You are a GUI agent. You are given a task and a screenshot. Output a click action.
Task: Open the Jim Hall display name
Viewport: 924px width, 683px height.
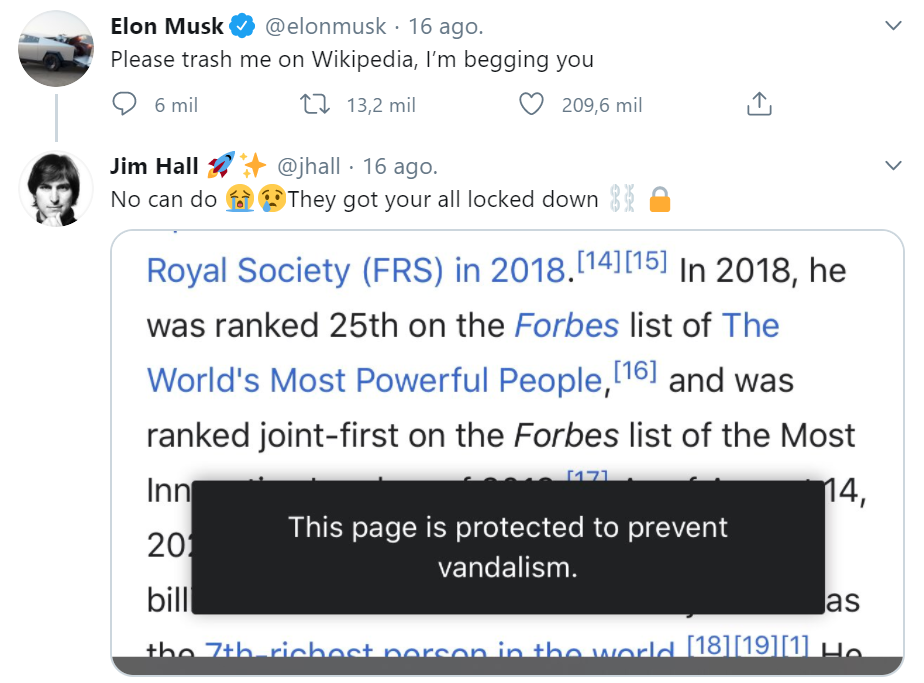155,166
